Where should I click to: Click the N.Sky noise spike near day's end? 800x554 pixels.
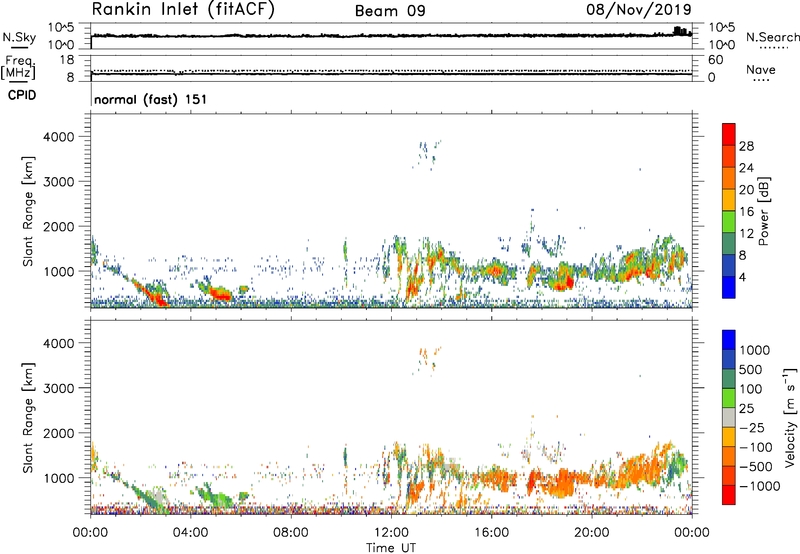point(681,31)
